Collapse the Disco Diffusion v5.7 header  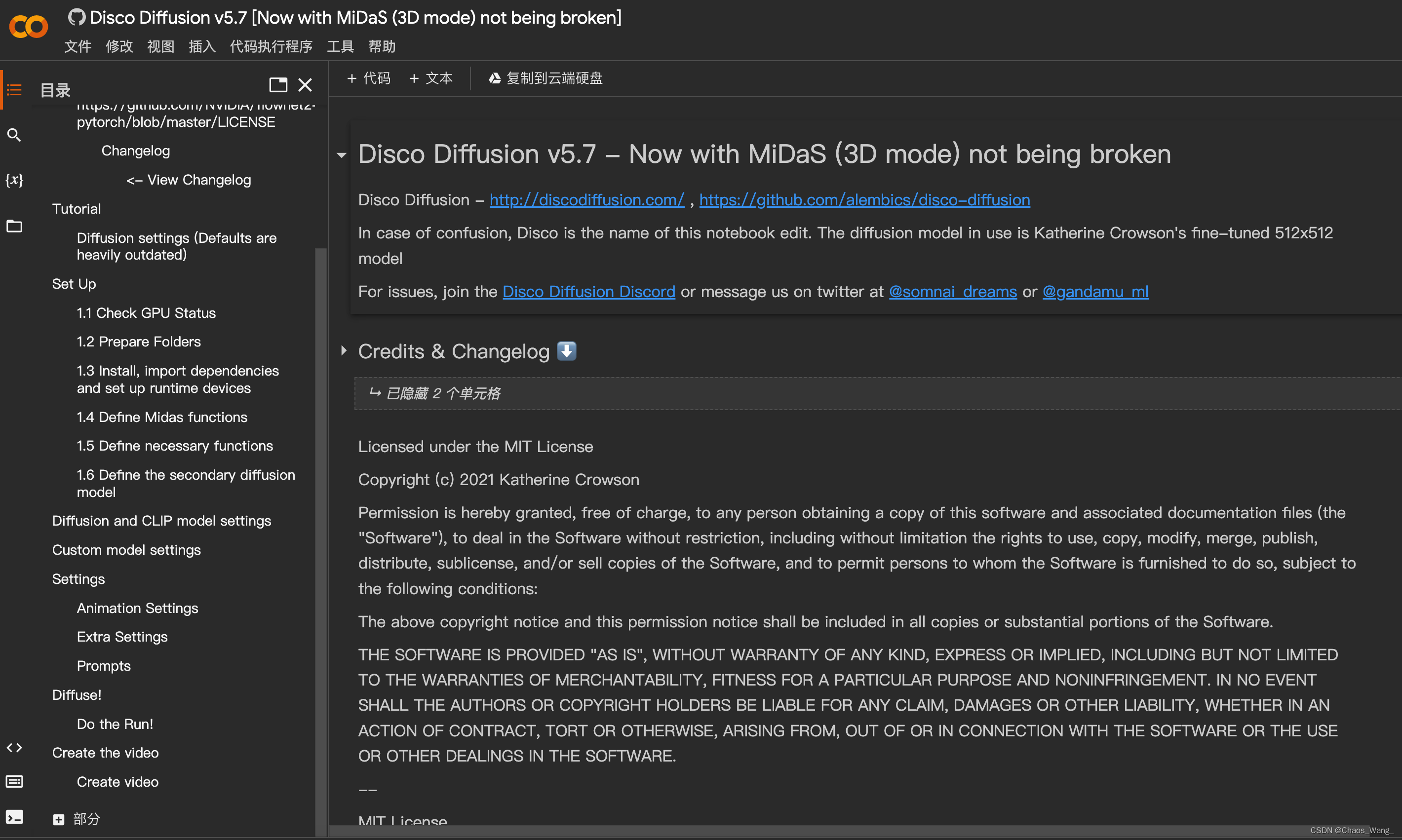[343, 154]
